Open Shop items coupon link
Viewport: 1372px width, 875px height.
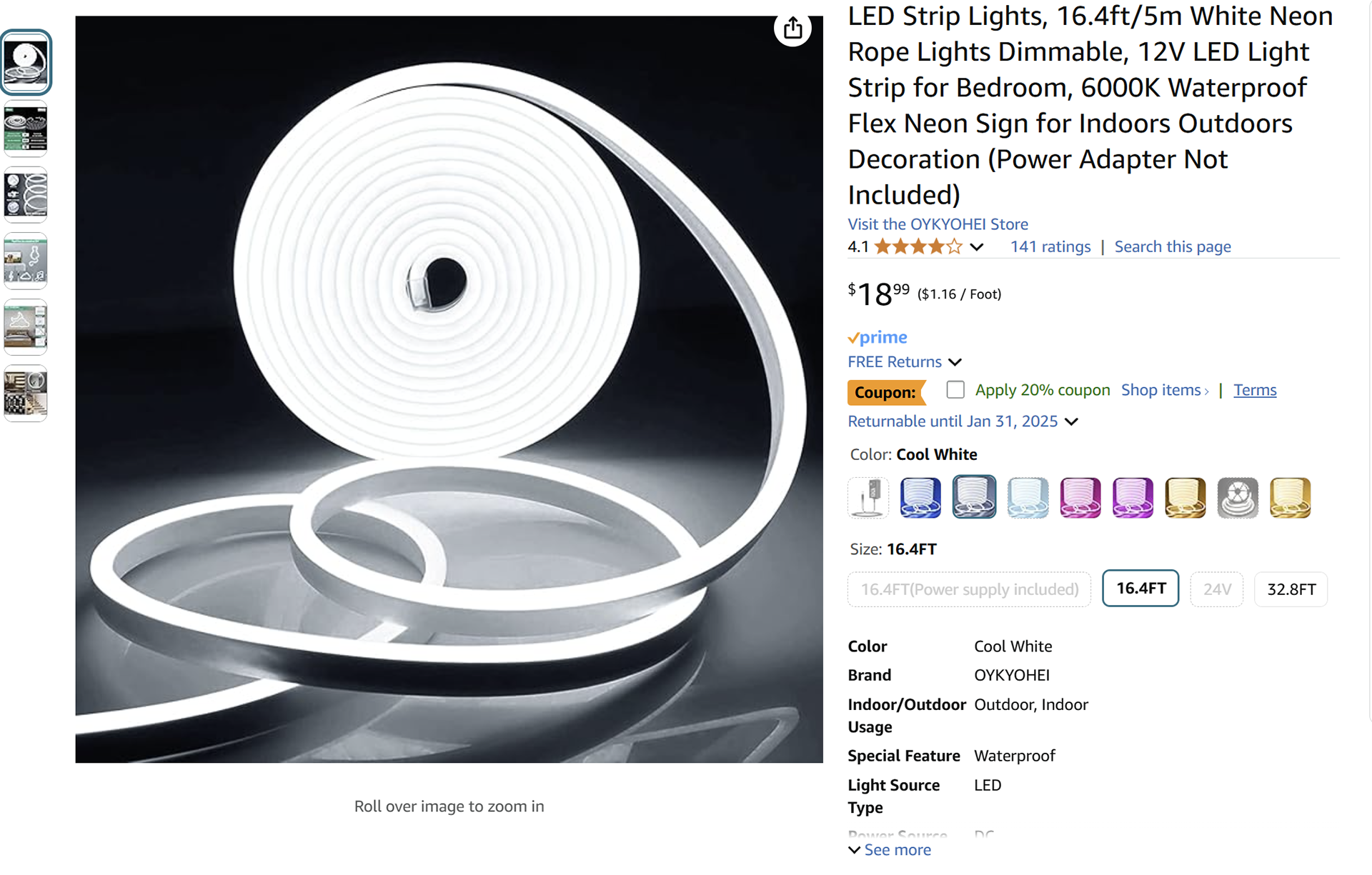[x=1165, y=390]
